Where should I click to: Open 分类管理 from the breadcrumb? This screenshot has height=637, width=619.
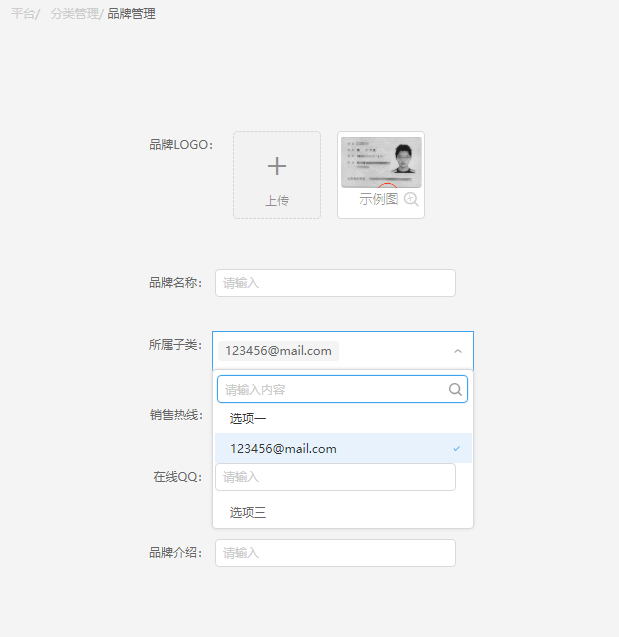74,14
